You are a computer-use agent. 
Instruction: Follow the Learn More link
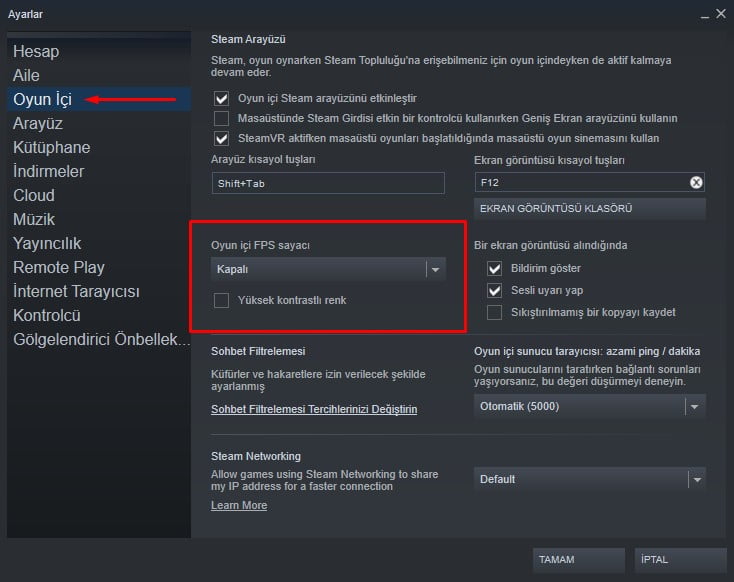pyautogui.click(x=239, y=505)
